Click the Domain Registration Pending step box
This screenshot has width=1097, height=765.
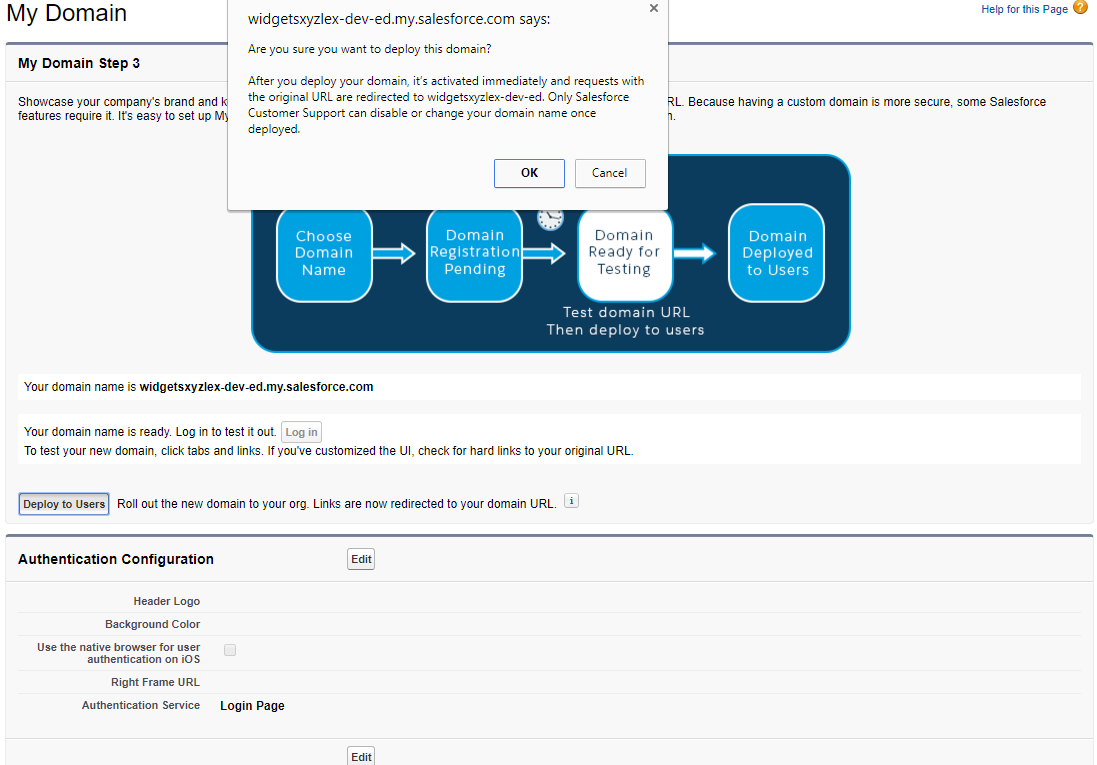(474, 253)
